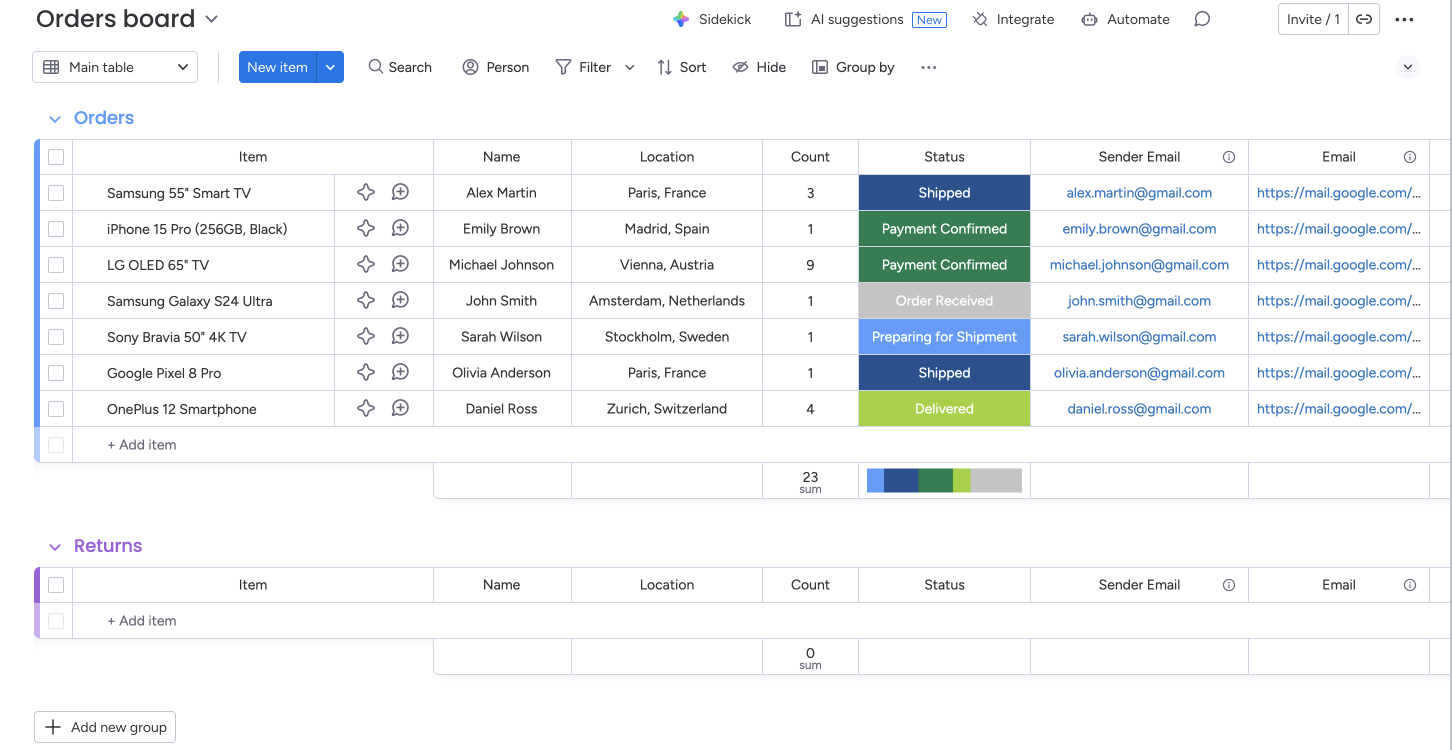Select all Orders with the header checkbox
Image resolution: width=1452 pixels, height=750 pixels.
[56, 157]
